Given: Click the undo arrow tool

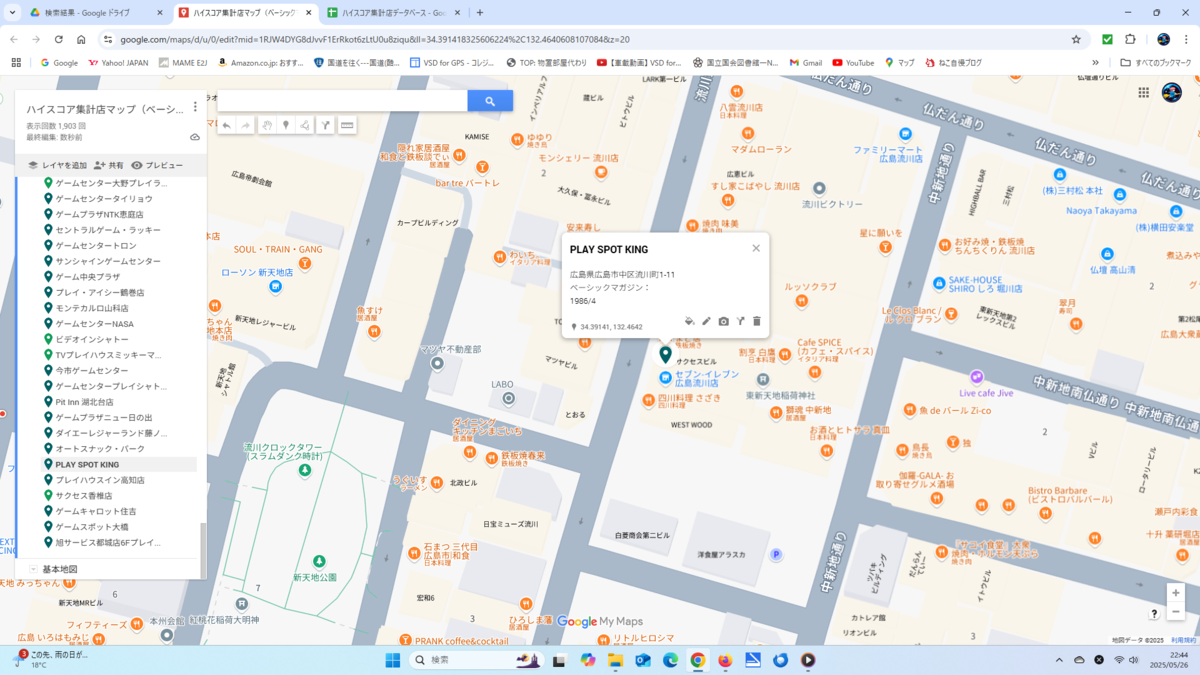Looking at the screenshot, I should [x=227, y=126].
